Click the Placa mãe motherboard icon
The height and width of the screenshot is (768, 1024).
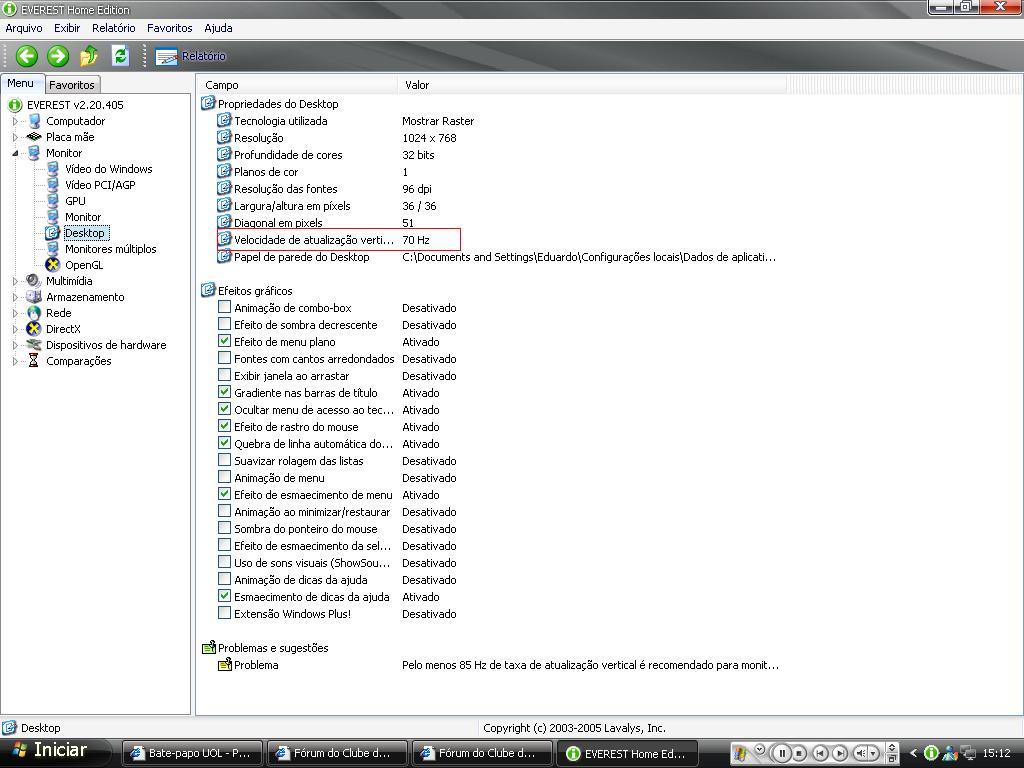point(34,137)
